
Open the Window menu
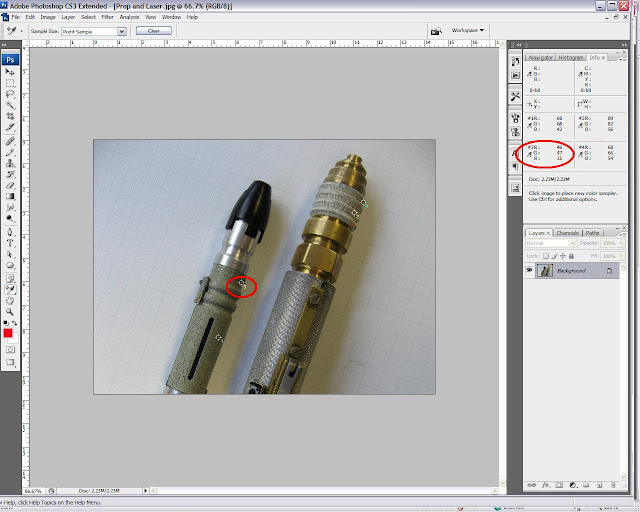pos(171,17)
